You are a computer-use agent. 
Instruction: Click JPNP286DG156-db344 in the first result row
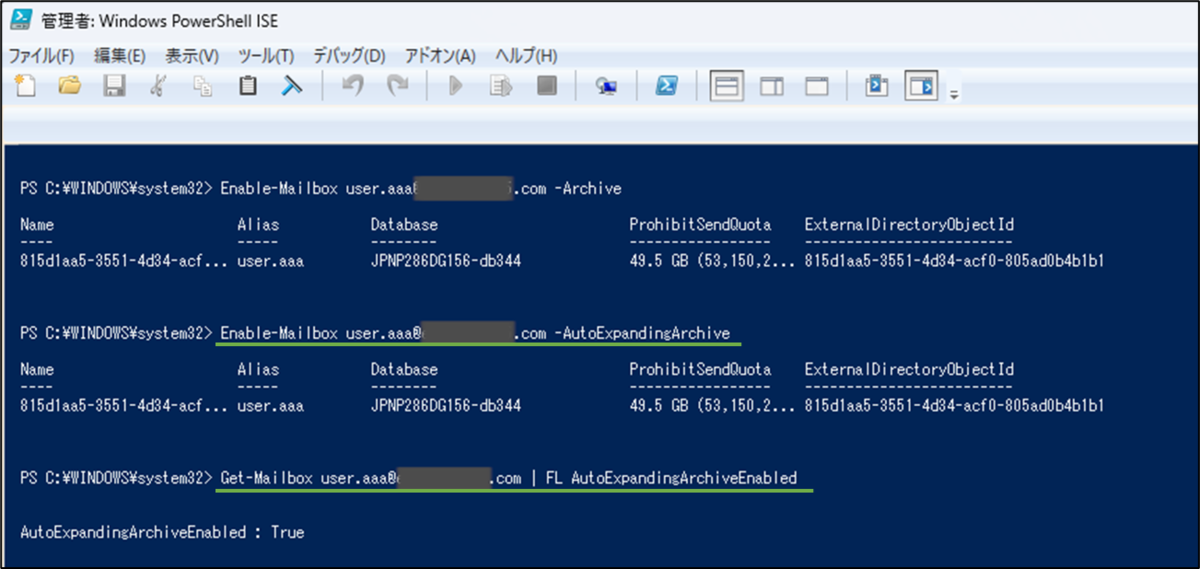[445, 261]
